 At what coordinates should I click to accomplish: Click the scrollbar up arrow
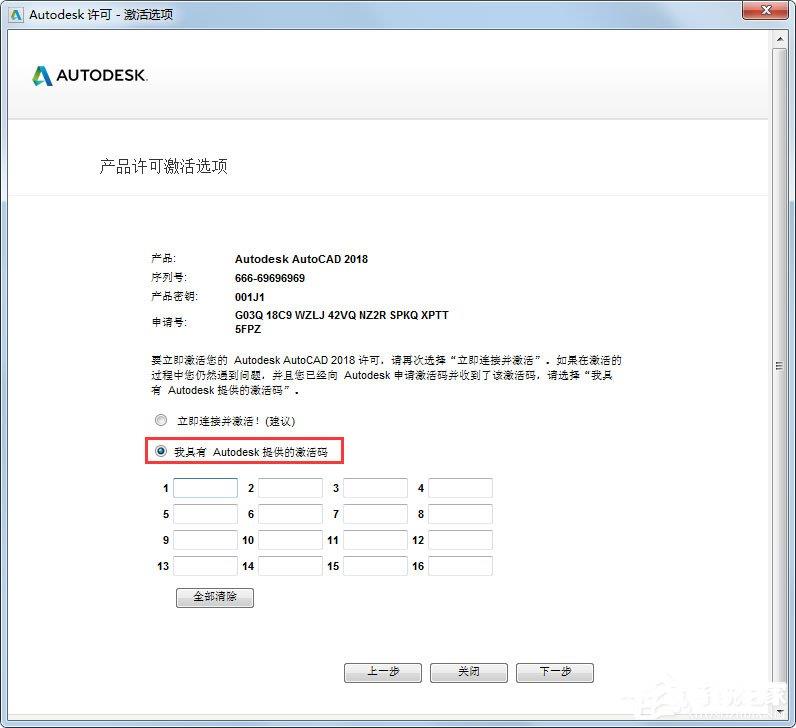780,39
